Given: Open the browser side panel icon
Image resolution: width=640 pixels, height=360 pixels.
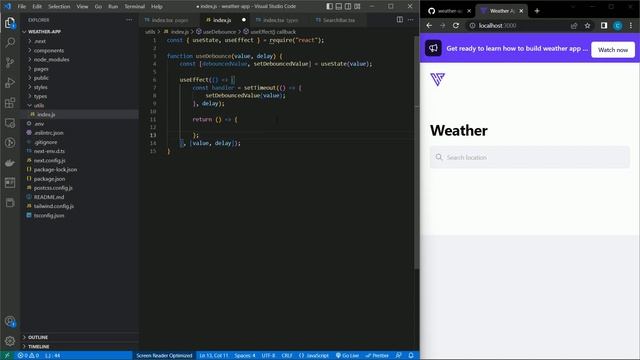Looking at the screenshot, I should point(604,25).
